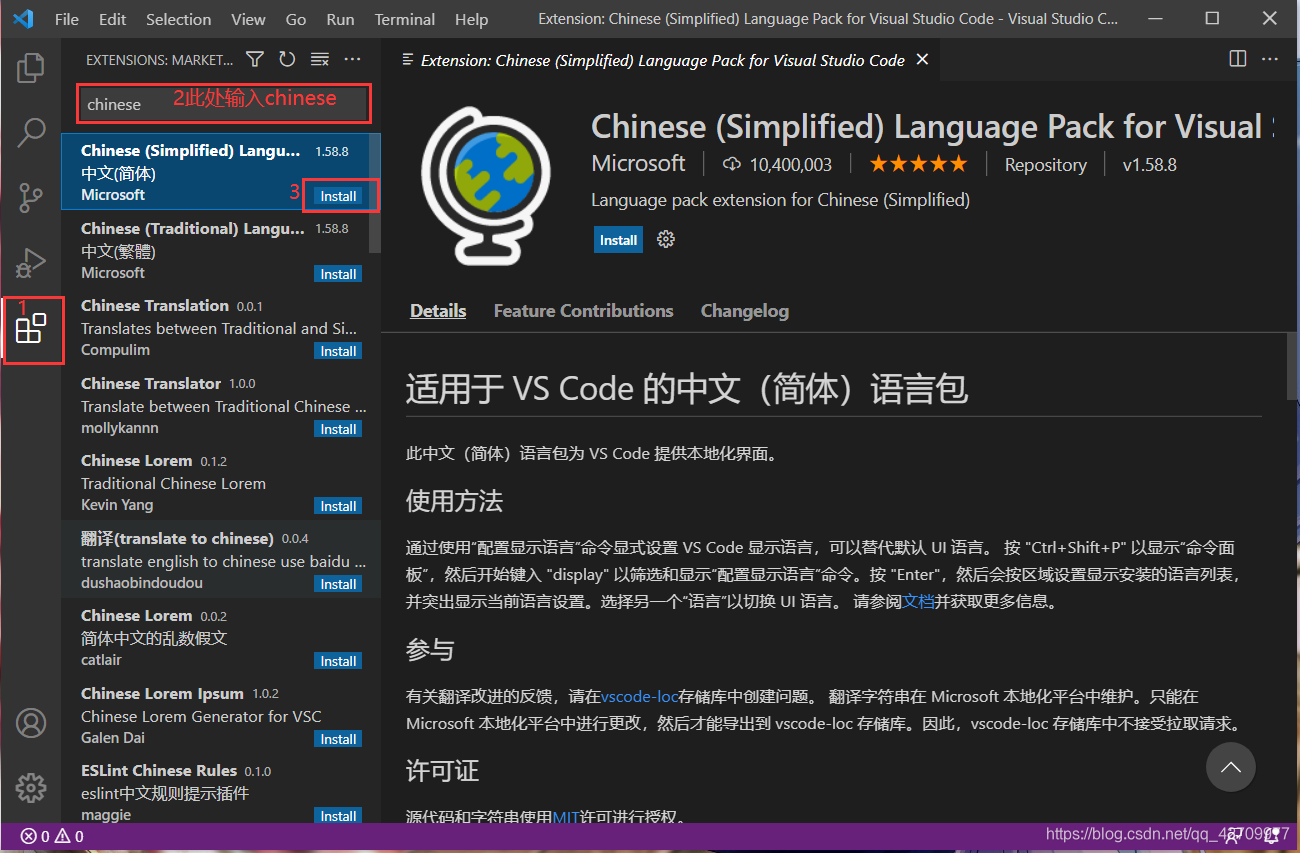Open the Selection menu
Viewport: 1300px width, 853px height.
tap(178, 19)
